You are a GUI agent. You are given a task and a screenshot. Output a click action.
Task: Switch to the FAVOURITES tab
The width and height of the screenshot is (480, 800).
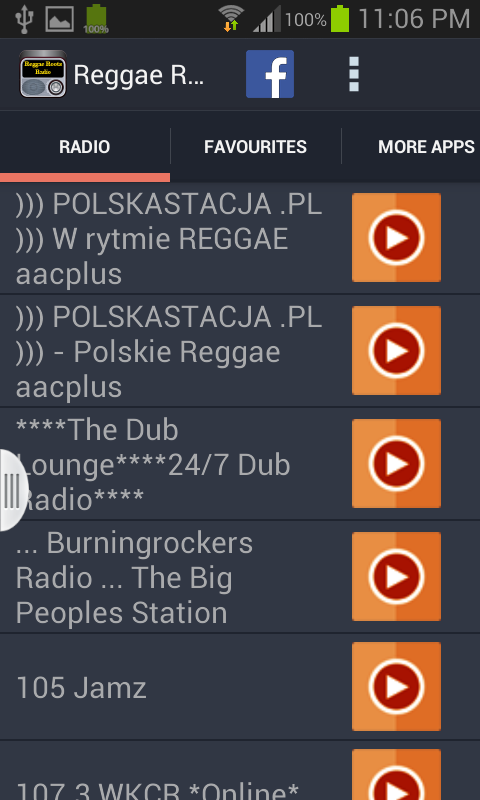256,147
